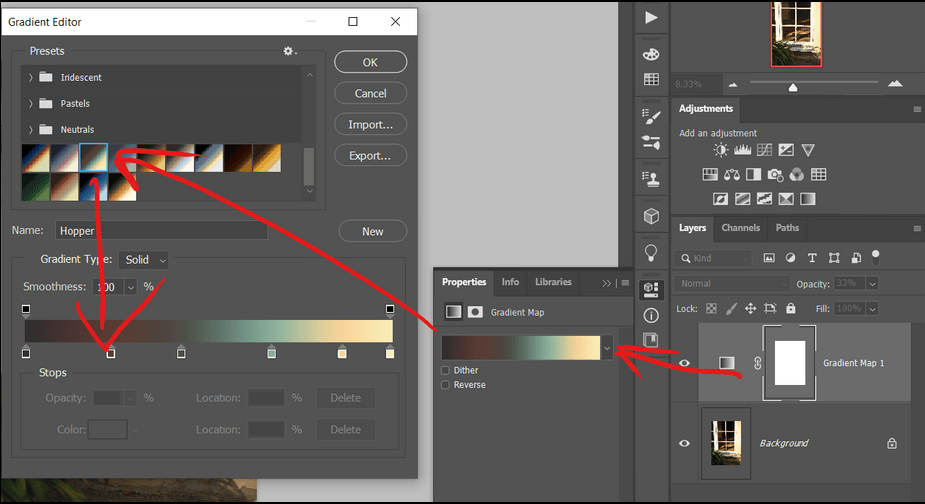Click the Color Balance scales icon
Viewport: 925px width, 504px height.
[731, 174]
